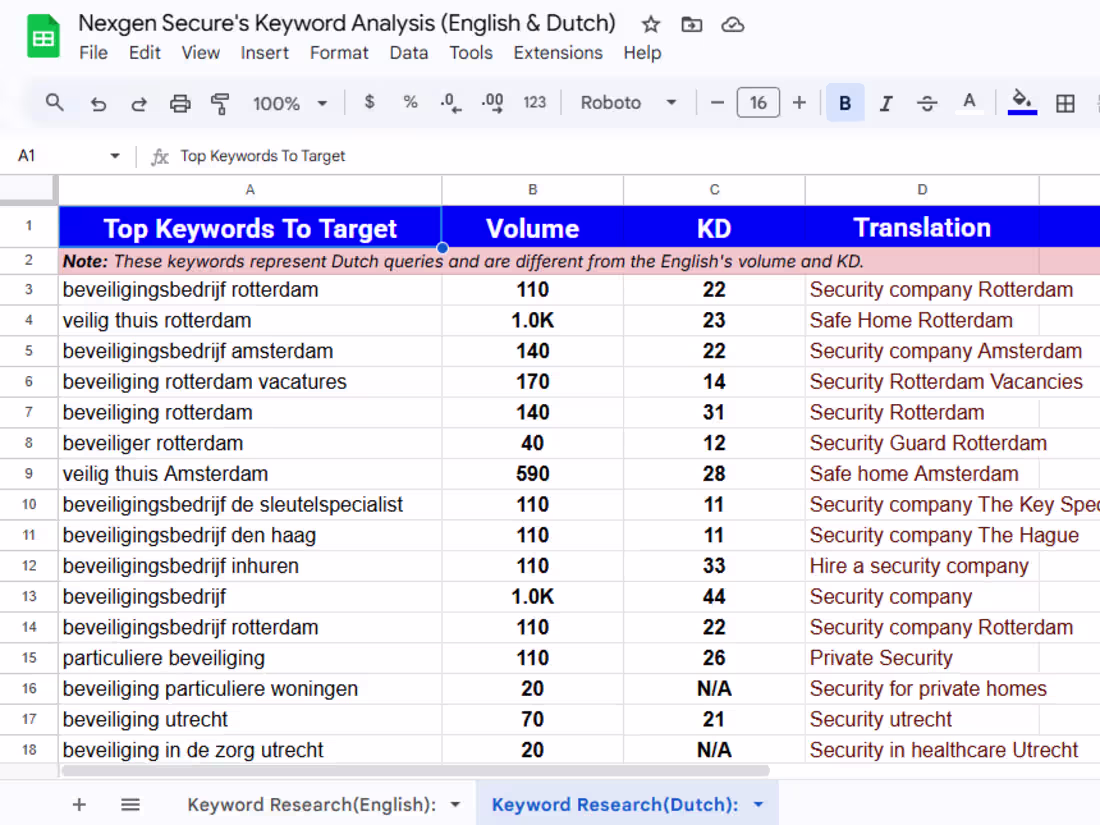Format selection as currency
1100x825 pixels.
369,102
